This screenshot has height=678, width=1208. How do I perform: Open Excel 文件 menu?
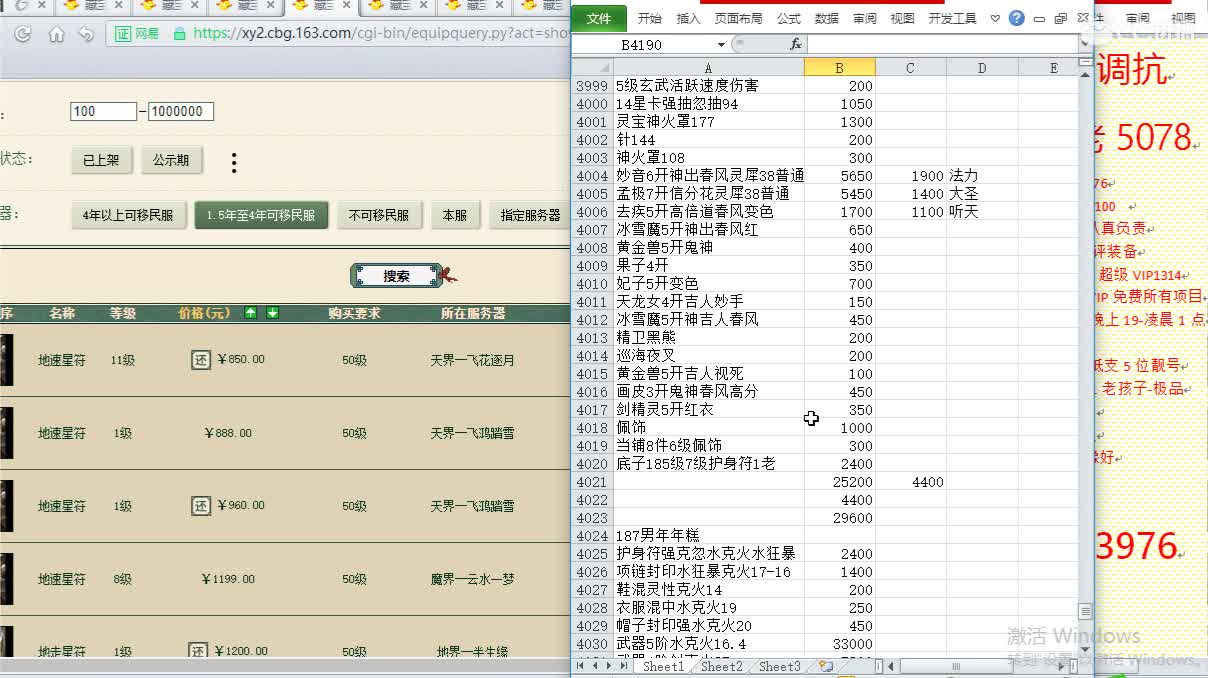tap(599, 18)
